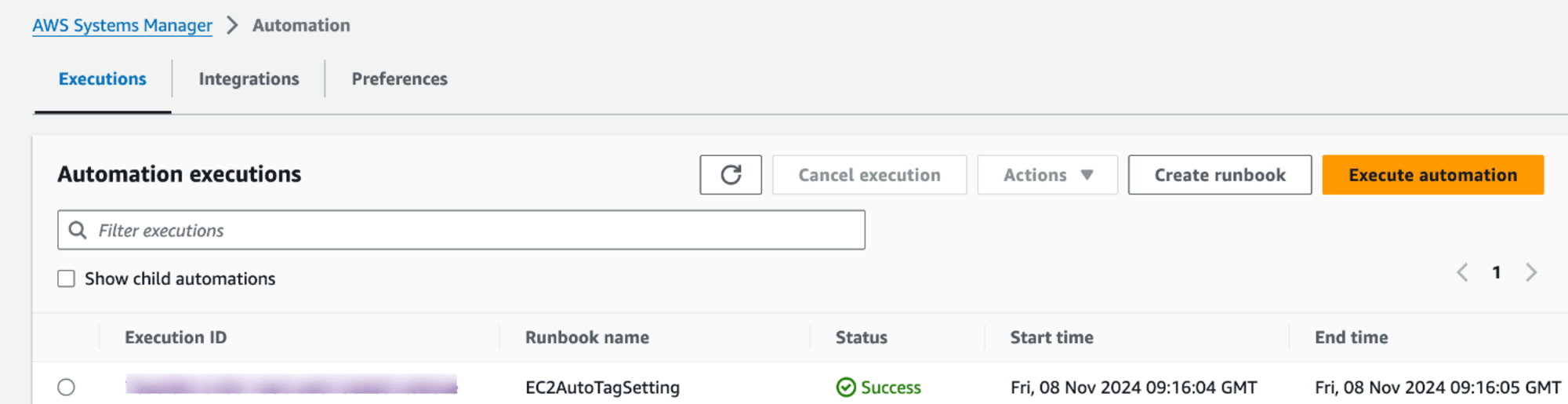
Task: Enable Show child automations checkbox
Action: click(67, 278)
